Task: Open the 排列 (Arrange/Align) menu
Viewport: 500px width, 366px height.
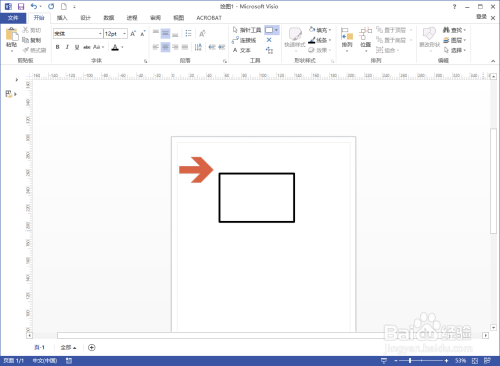Action: pyautogui.click(x=347, y=40)
